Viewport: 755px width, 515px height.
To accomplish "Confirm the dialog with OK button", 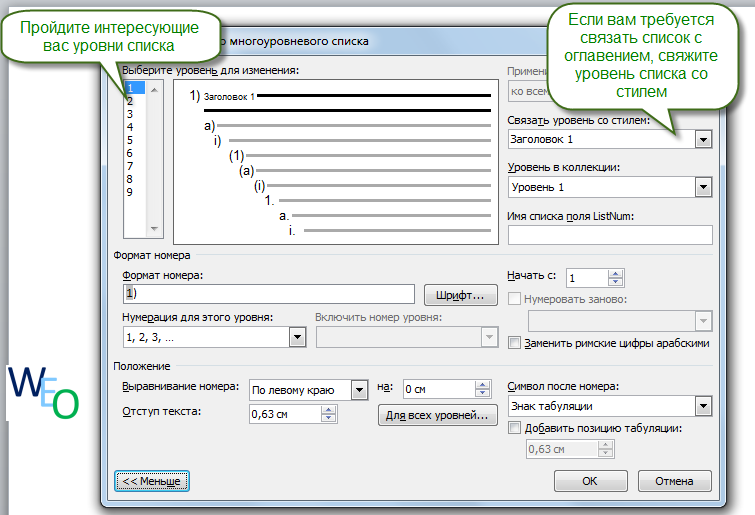I will click(589, 480).
